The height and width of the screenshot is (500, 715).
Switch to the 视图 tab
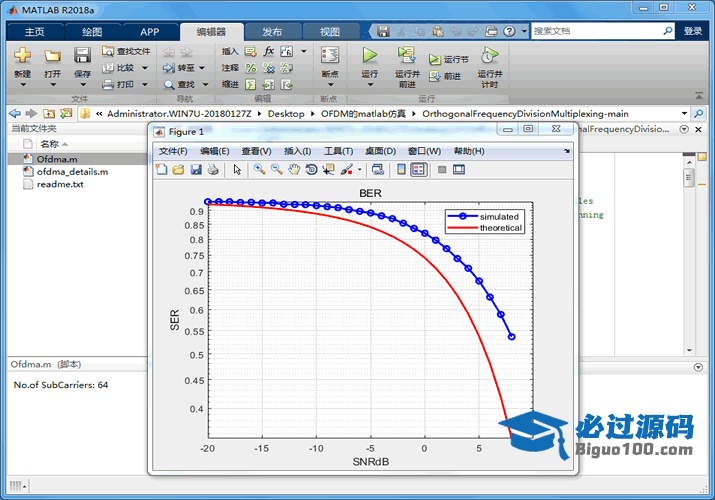click(x=330, y=31)
